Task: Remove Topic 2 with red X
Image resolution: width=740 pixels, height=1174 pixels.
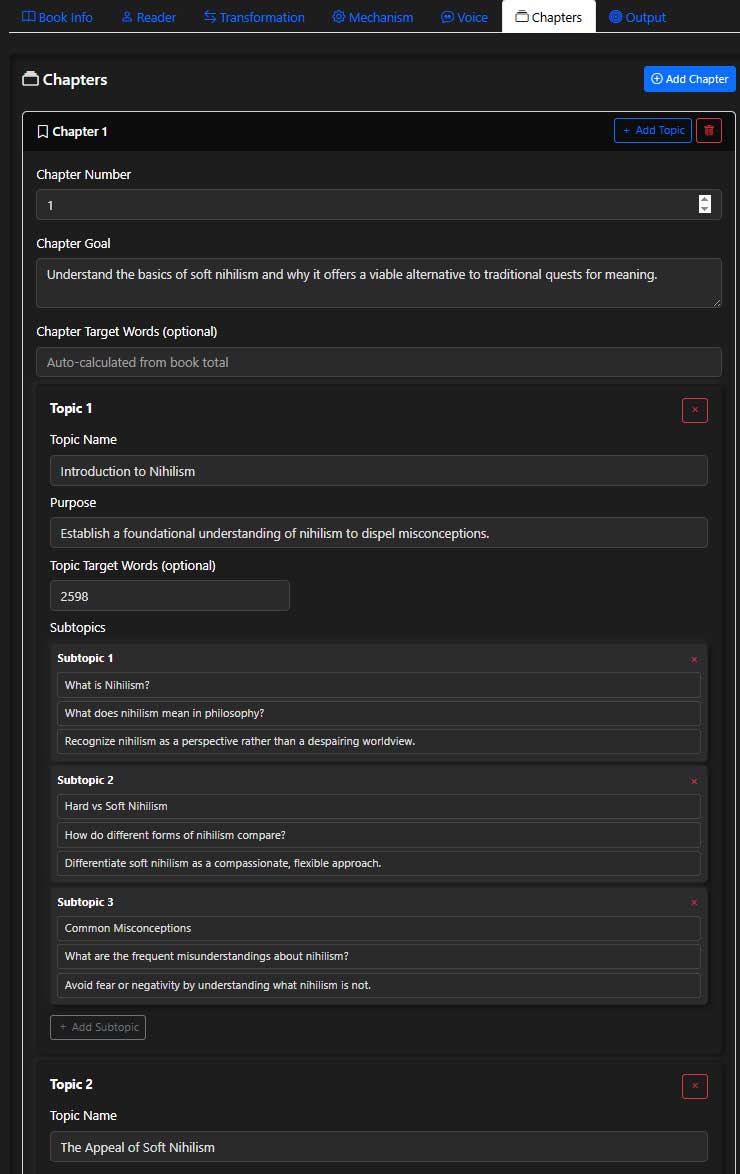Action: coord(695,1086)
